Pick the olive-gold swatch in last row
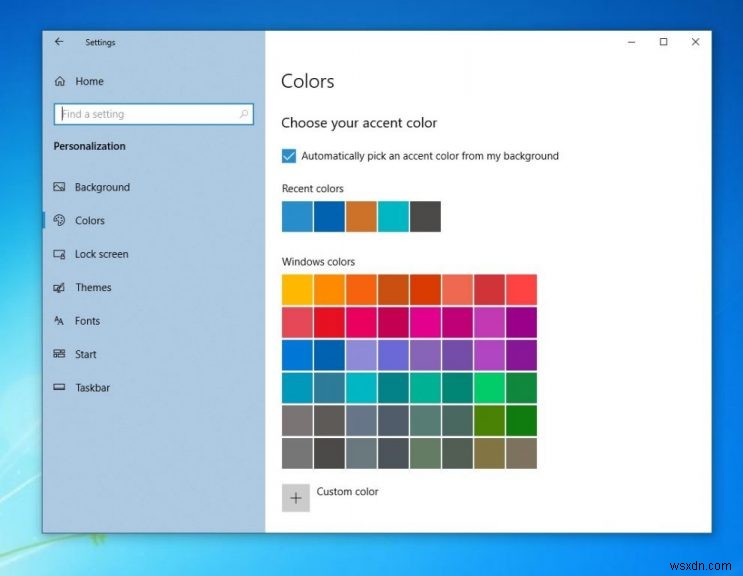This screenshot has height=576, width=743. (x=489, y=453)
